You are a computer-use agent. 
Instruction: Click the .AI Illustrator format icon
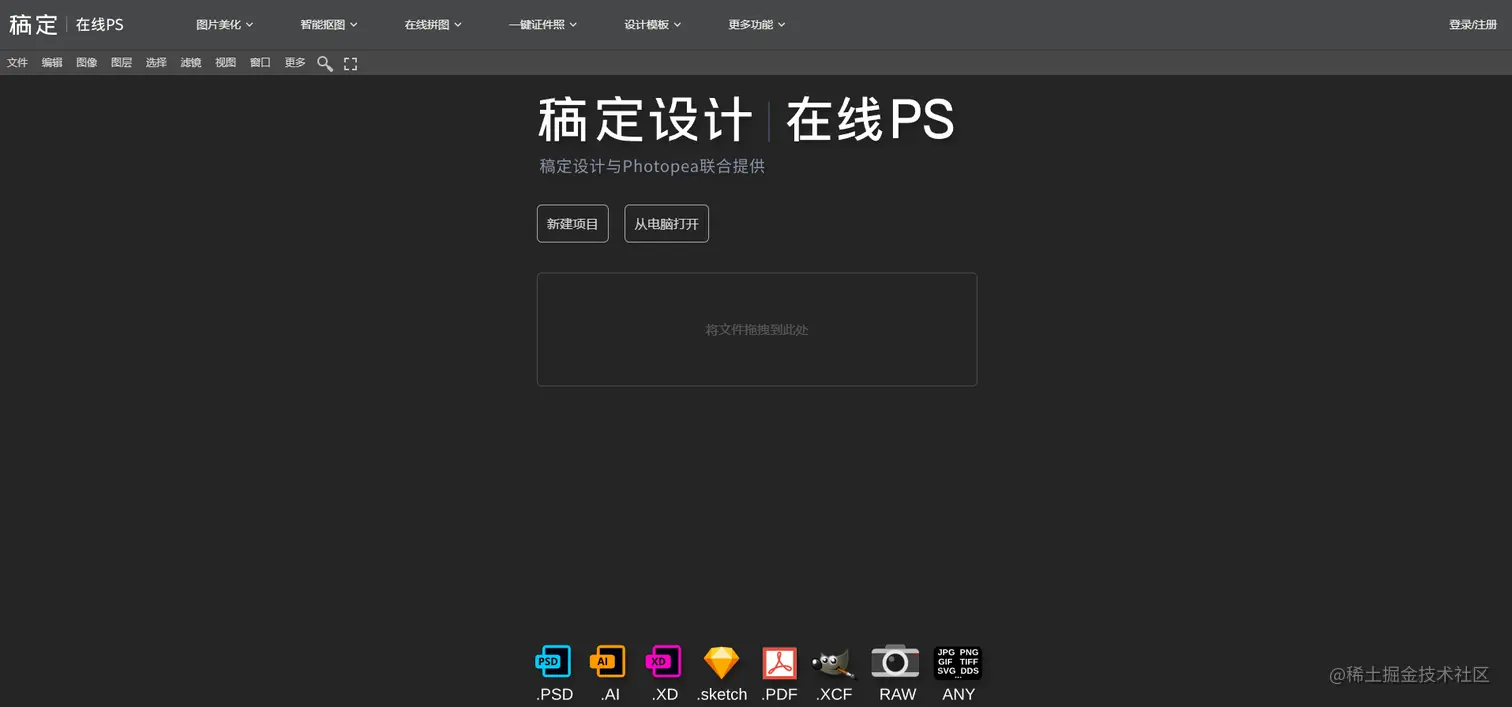(x=608, y=661)
